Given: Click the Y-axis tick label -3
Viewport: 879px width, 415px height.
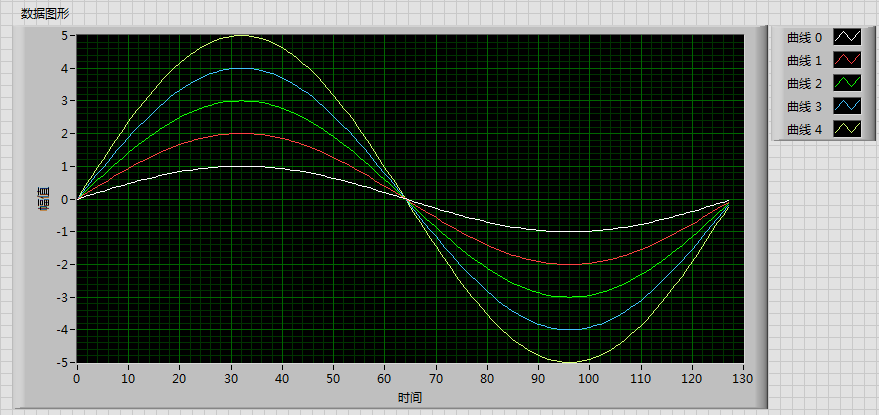Looking at the screenshot, I should point(62,297).
